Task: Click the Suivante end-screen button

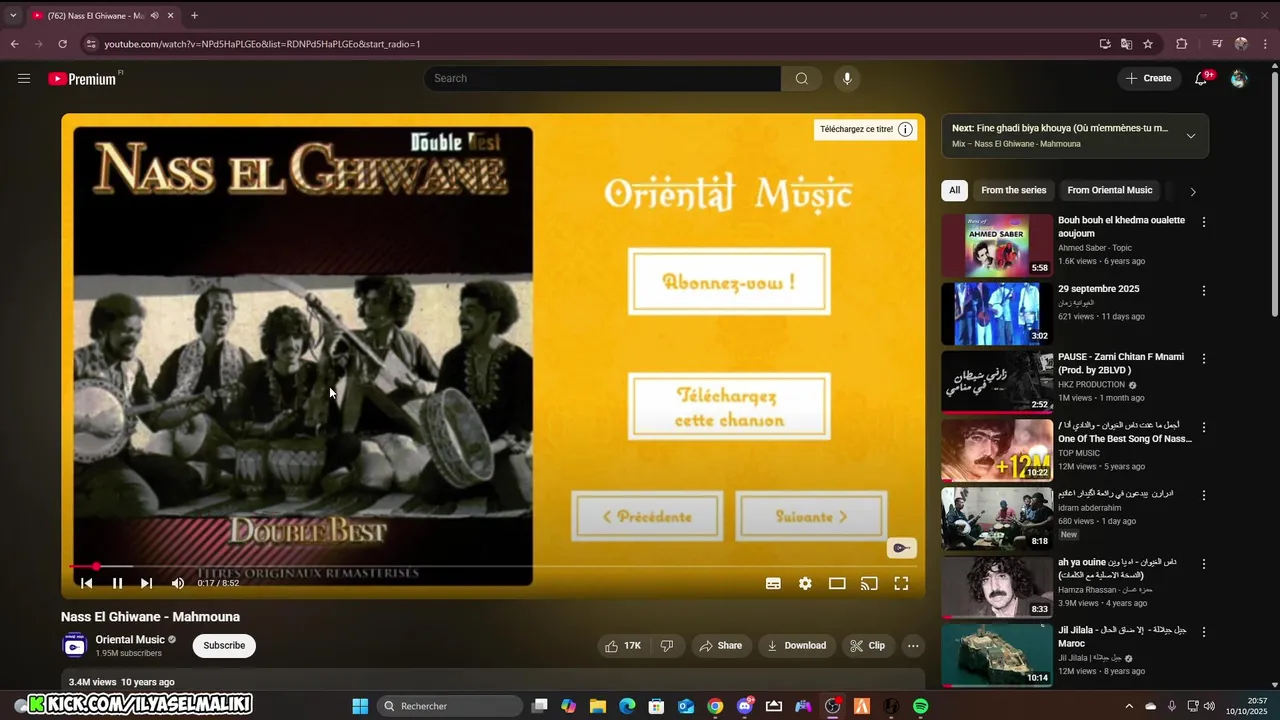Action: pyautogui.click(x=811, y=516)
